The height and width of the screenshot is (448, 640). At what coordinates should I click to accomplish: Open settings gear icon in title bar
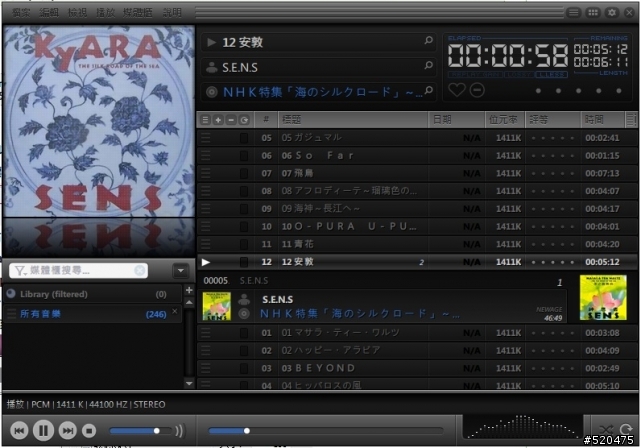(x=612, y=13)
